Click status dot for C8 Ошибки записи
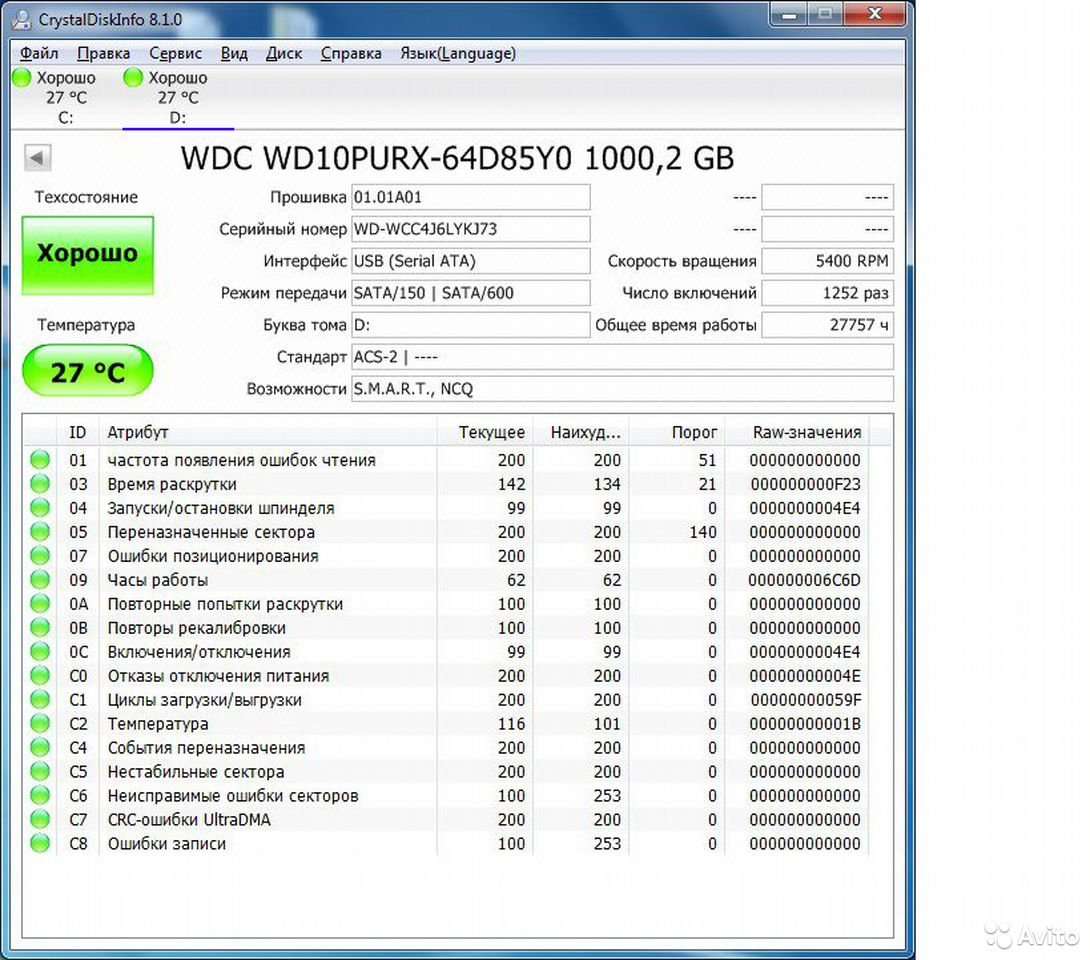The height and width of the screenshot is (960, 1090). pyautogui.click(x=40, y=843)
